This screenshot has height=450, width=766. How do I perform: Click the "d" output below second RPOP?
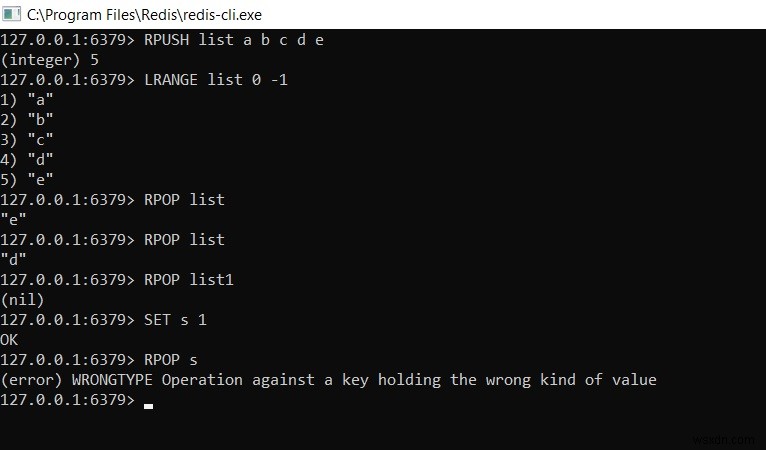pos(13,259)
